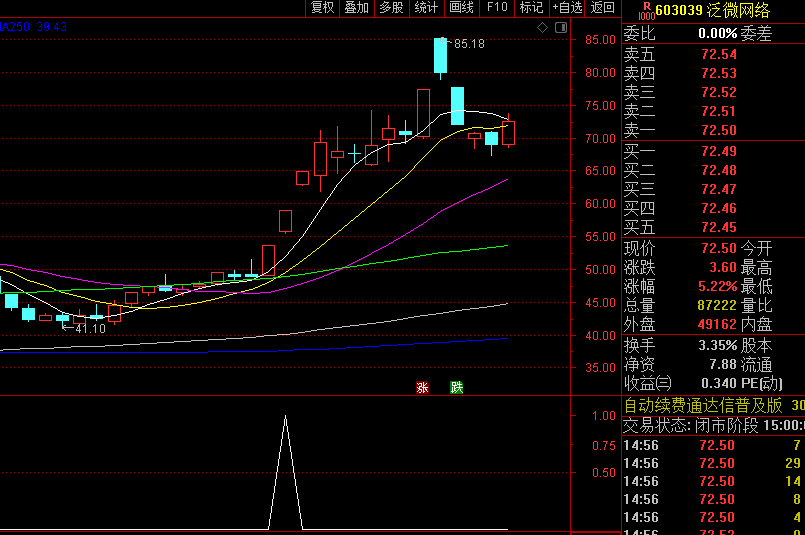Click the 收益(三) earnings label
805x535 pixels.
click(649, 383)
